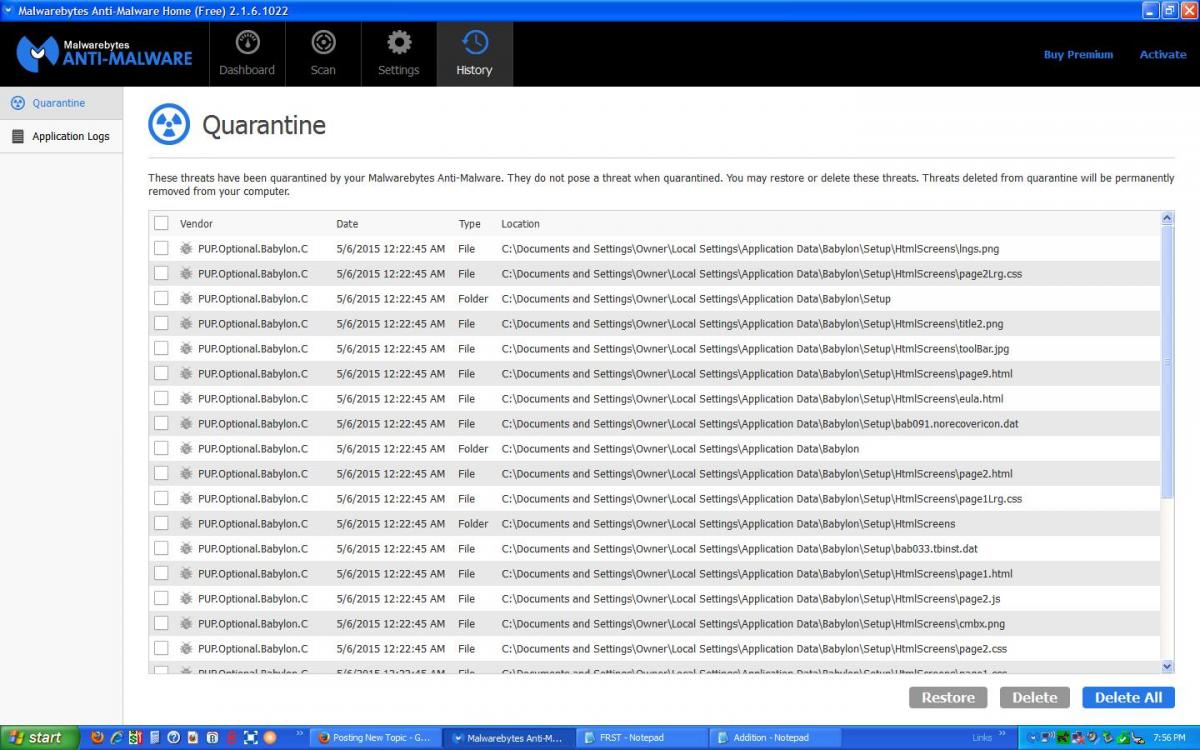The image size is (1200, 750).
Task: Click the Delete All button
Action: [1128, 697]
